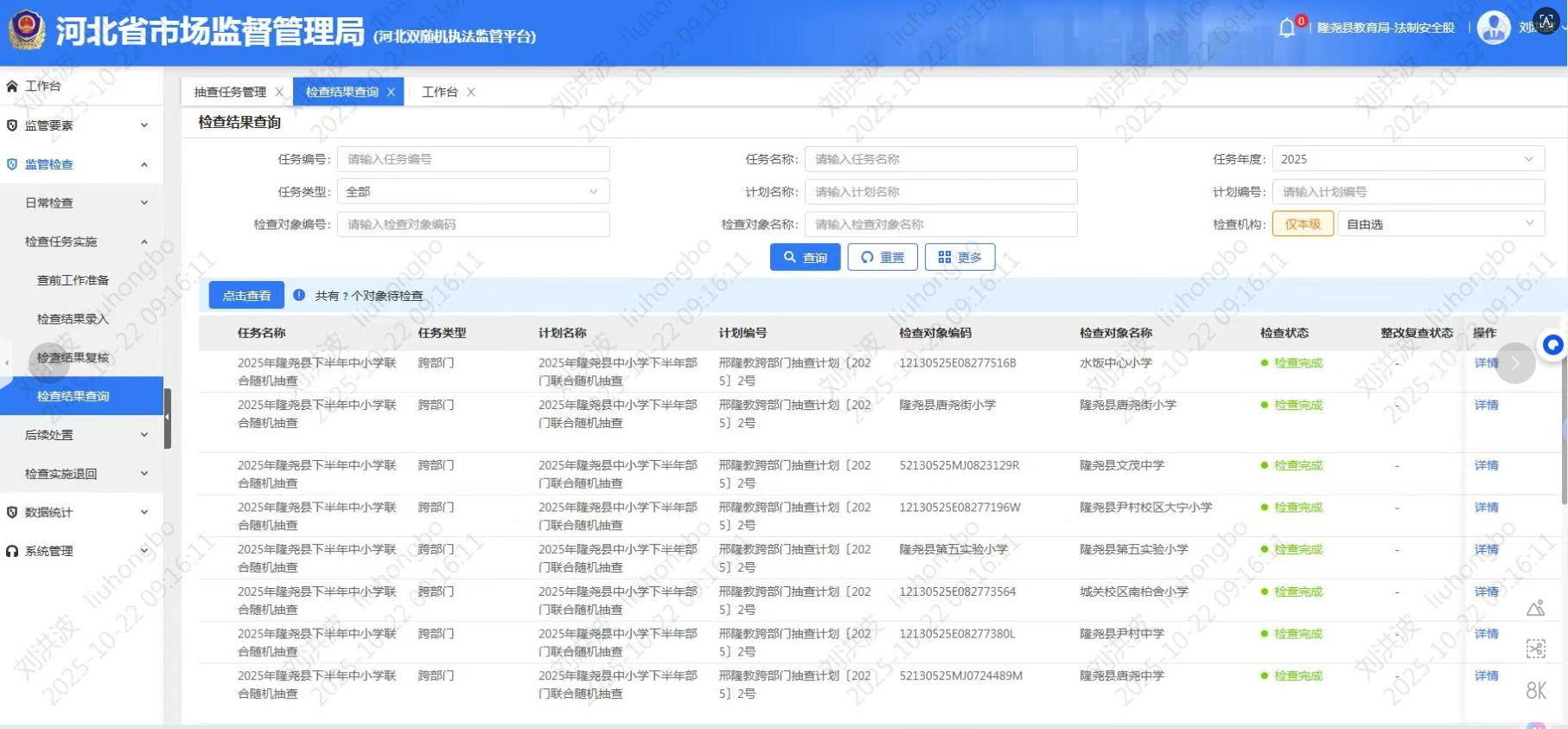1568x729 pixels.
Task: Focus the 计划名称 input field
Action: (940, 191)
